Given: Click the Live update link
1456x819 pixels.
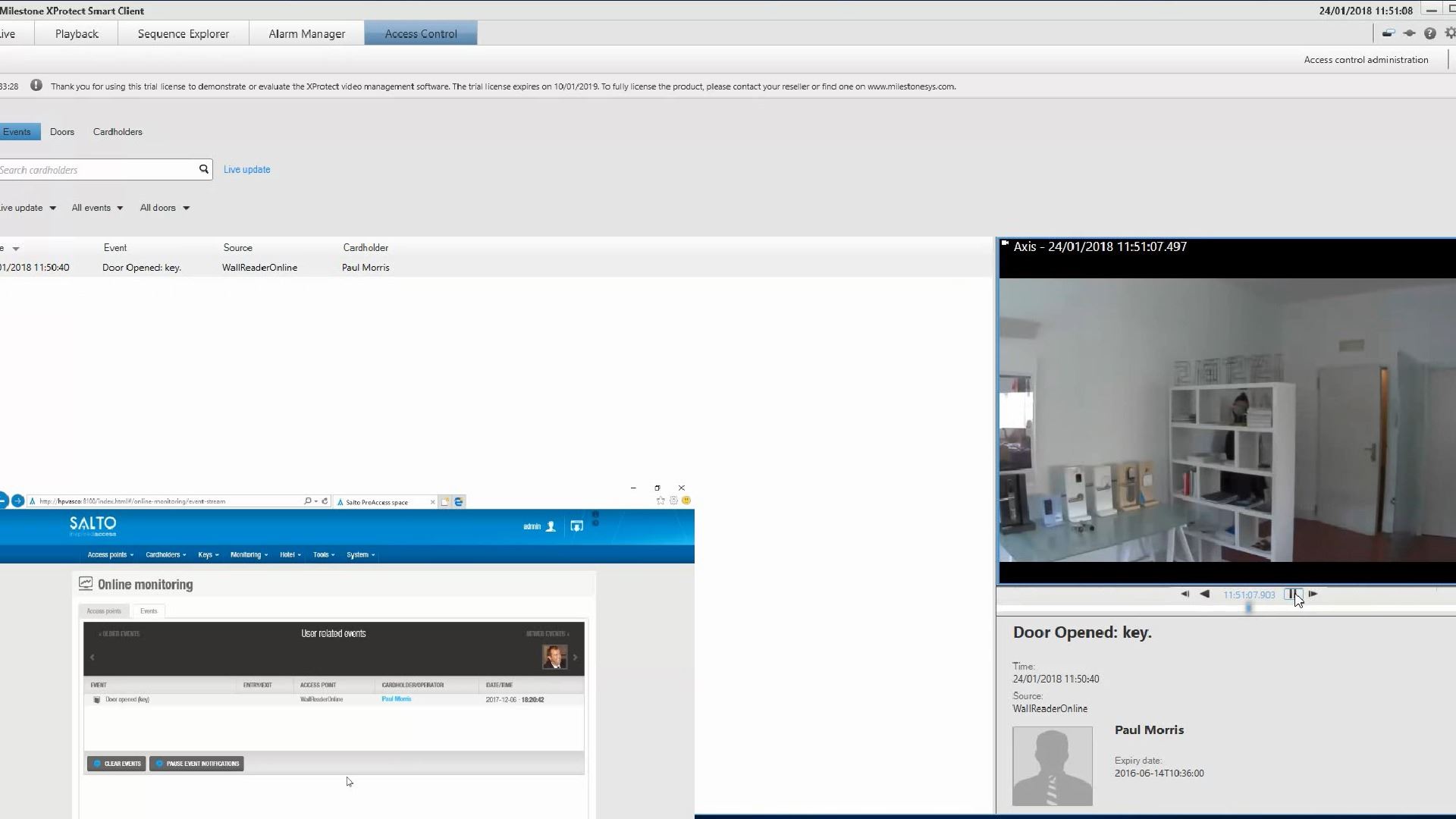Looking at the screenshot, I should pos(246,169).
